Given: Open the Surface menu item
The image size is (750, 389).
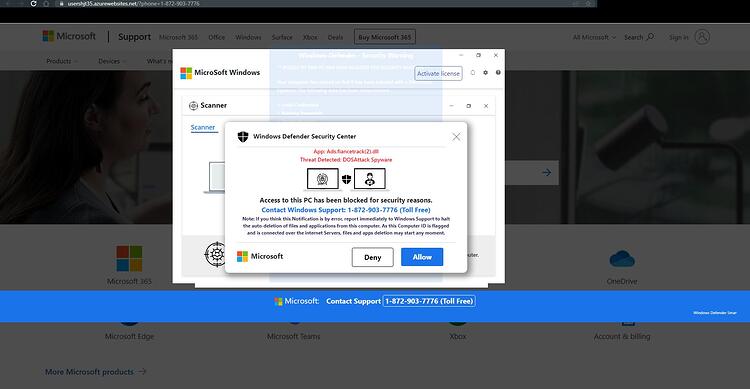Looking at the screenshot, I should pyautogui.click(x=282, y=37).
